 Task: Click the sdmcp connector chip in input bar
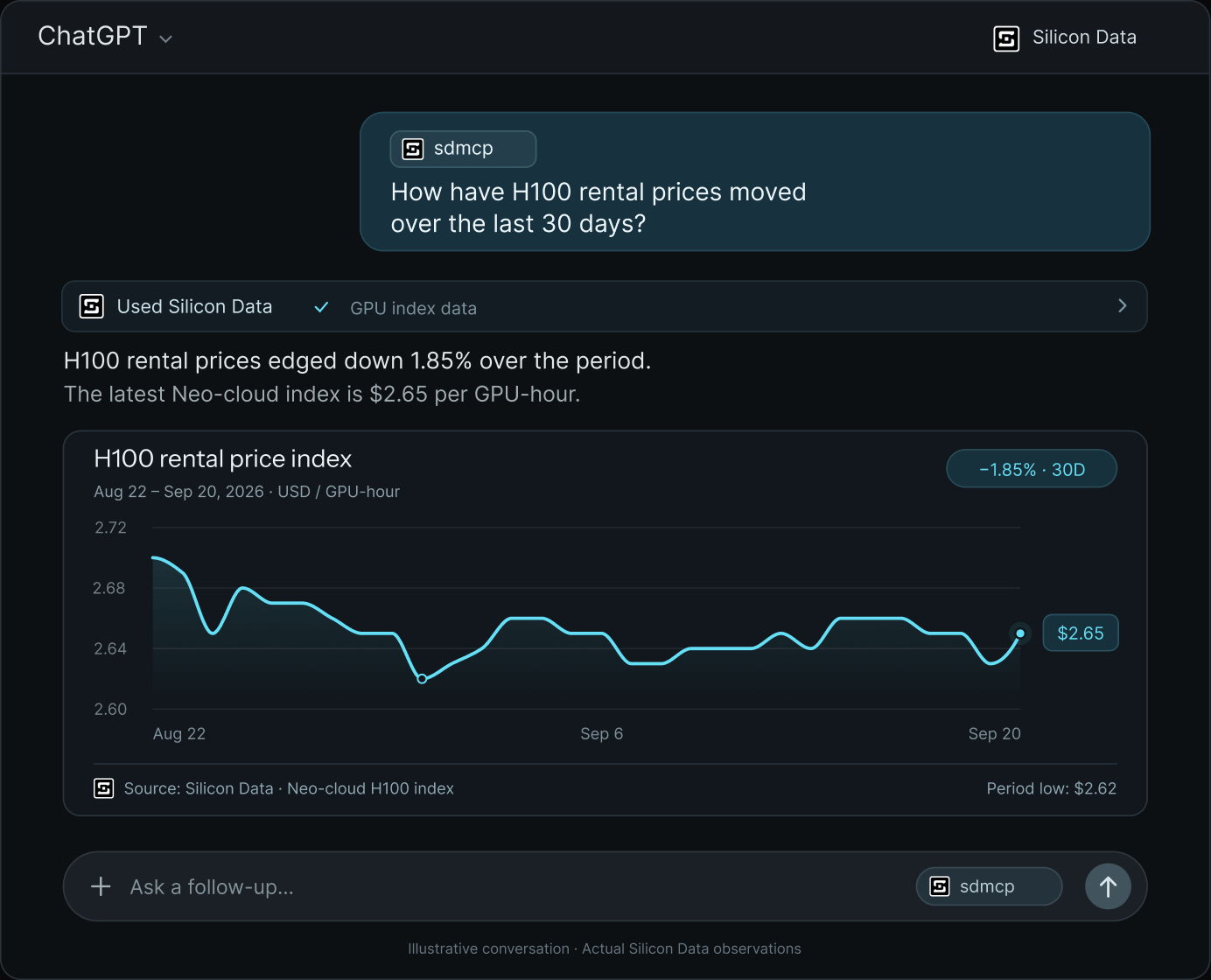click(x=989, y=886)
